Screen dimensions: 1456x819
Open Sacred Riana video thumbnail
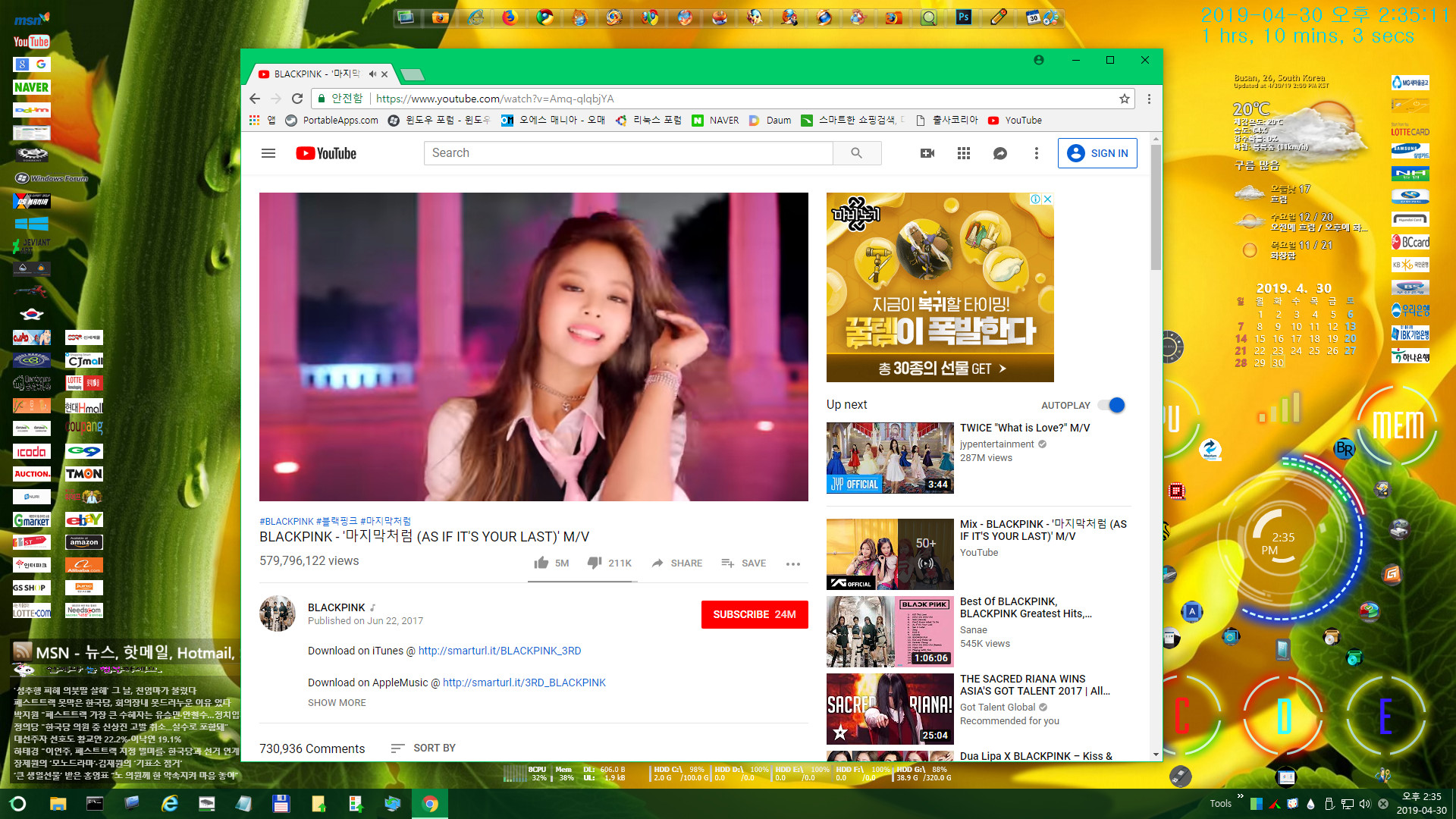[890, 709]
